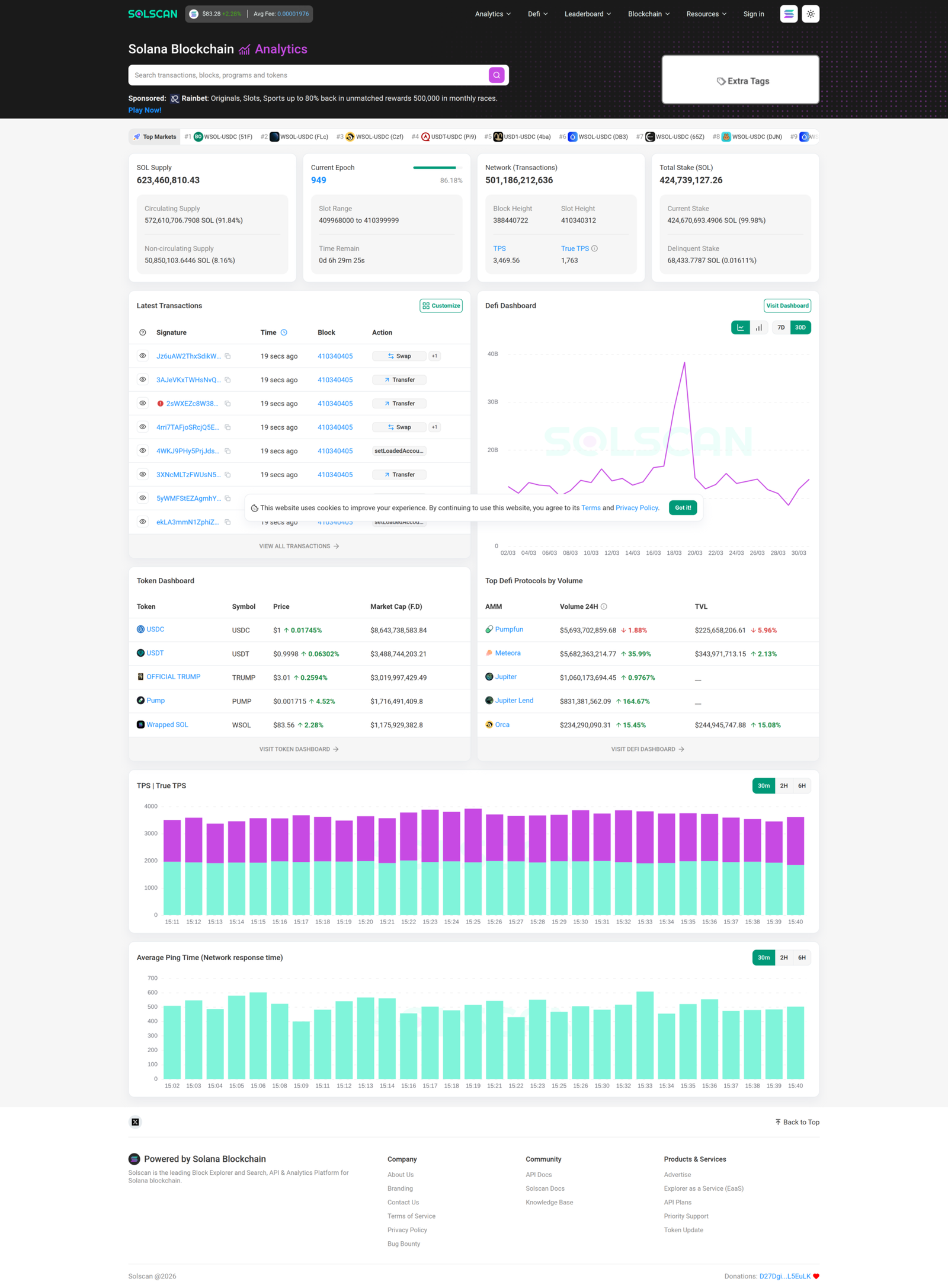Copy signature 4rri7TAFjoSRcjQ5E
The width and height of the screenshot is (948, 1288).
[x=228, y=427]
